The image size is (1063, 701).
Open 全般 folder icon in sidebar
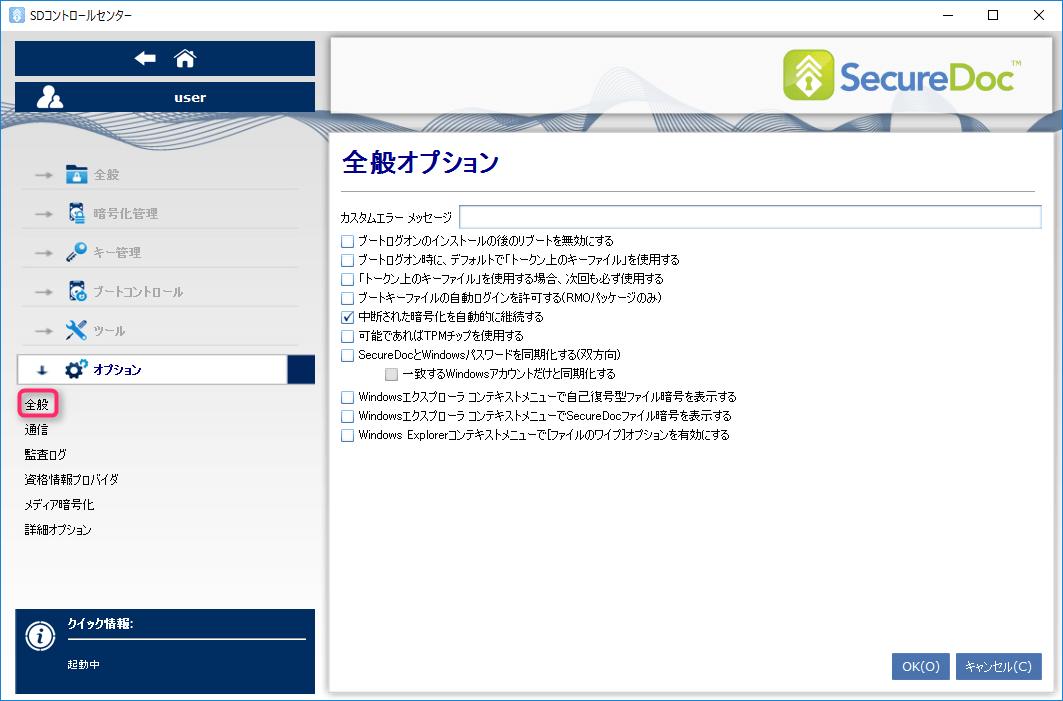coord(77,175)
